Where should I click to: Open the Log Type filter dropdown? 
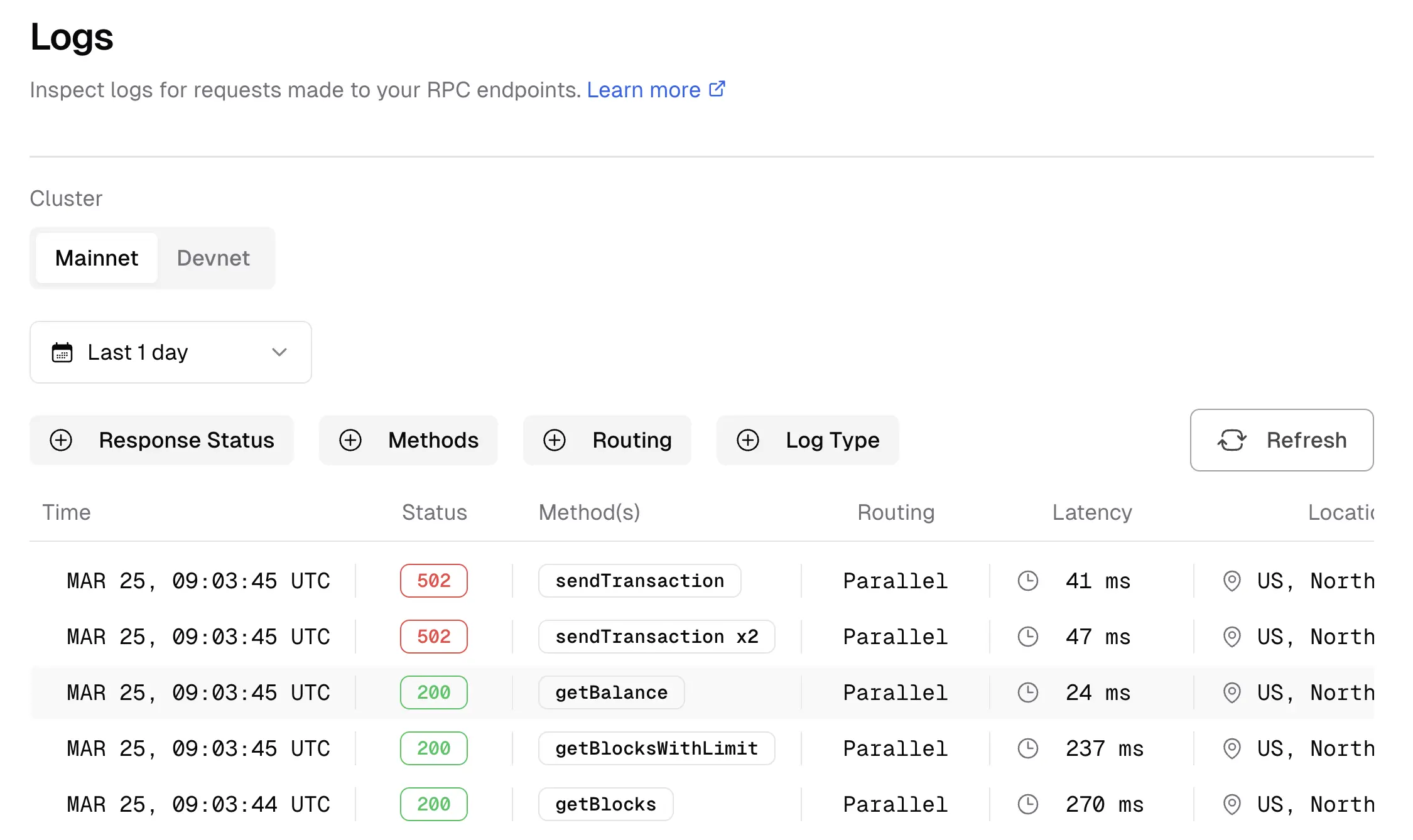pyautogui.click(x=832, y=440)
